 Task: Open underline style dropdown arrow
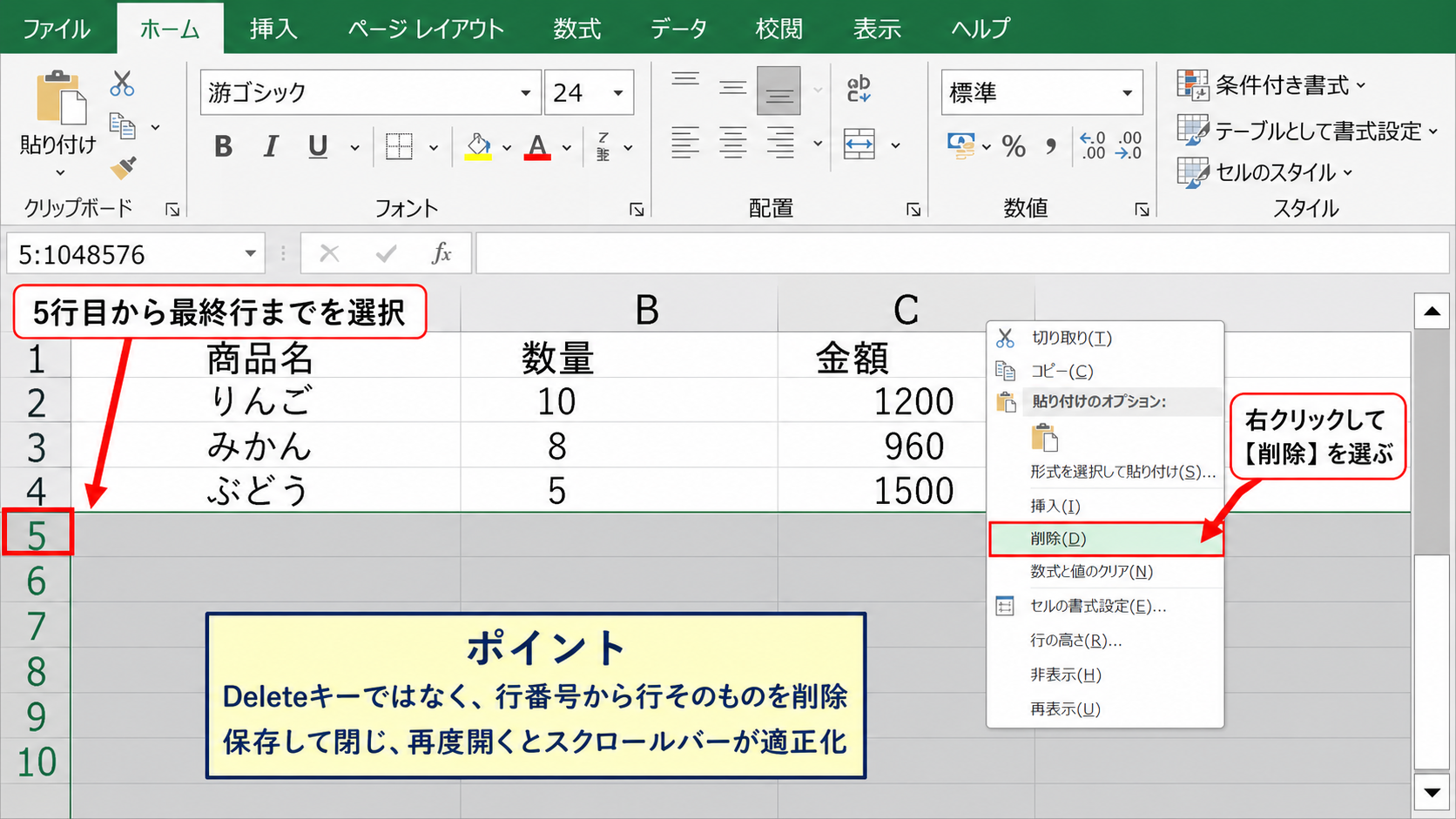(x=354, y=148)
